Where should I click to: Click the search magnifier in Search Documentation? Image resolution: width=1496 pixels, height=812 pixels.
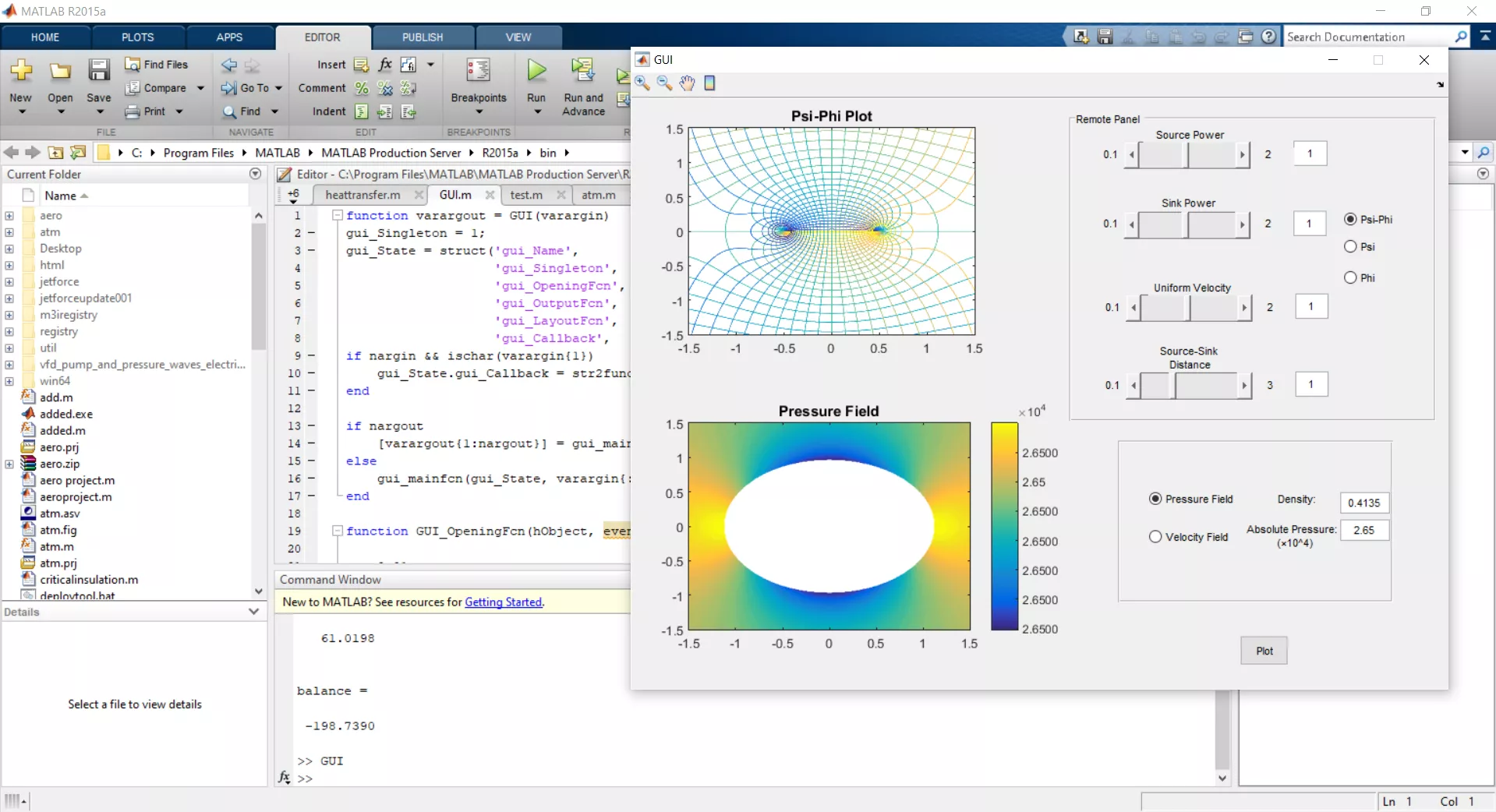coord(1461,37)
